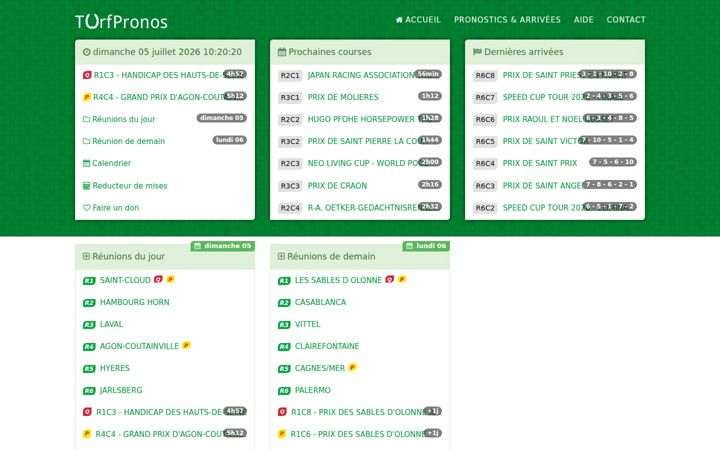Go to the AIDE page
Image resolution: width=720 pixels, height=450 pixels.
(x=584, y=20)
